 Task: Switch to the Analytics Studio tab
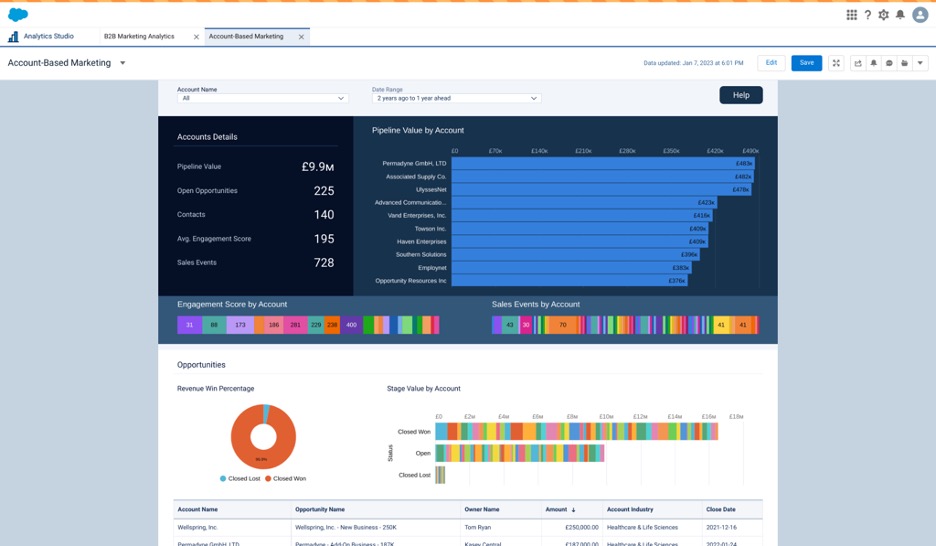pyautogui.click(x=49, y=36)
